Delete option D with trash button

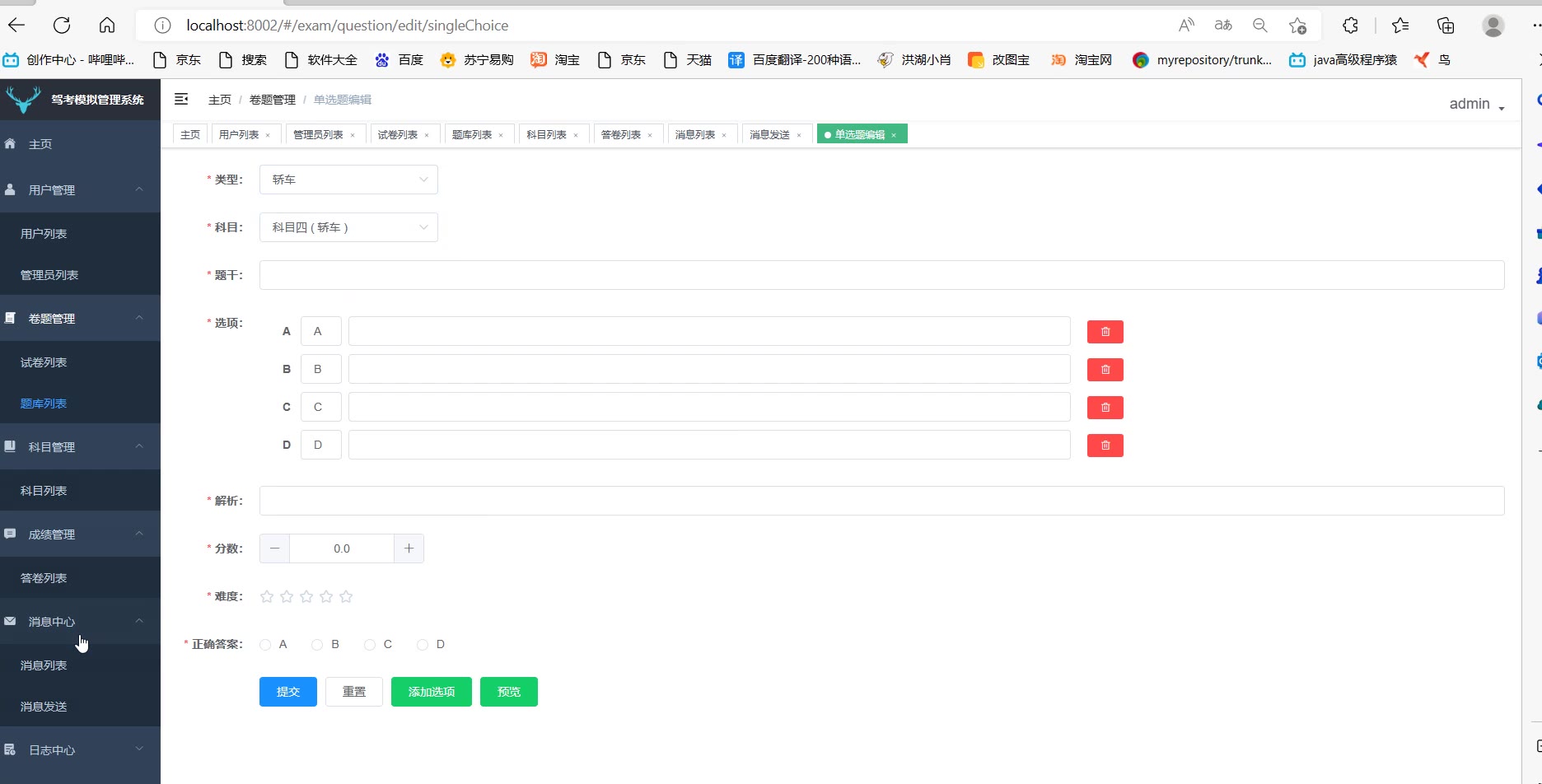[x=1105, y=445]
